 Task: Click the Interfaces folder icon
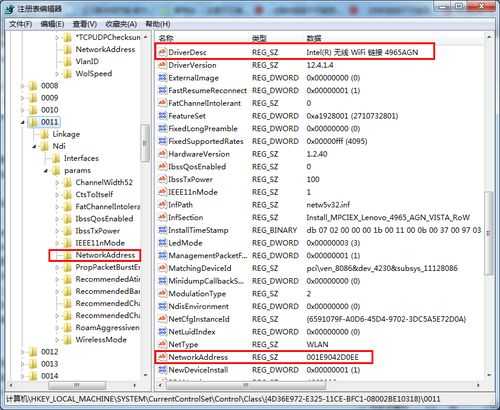tap(56, 158)
